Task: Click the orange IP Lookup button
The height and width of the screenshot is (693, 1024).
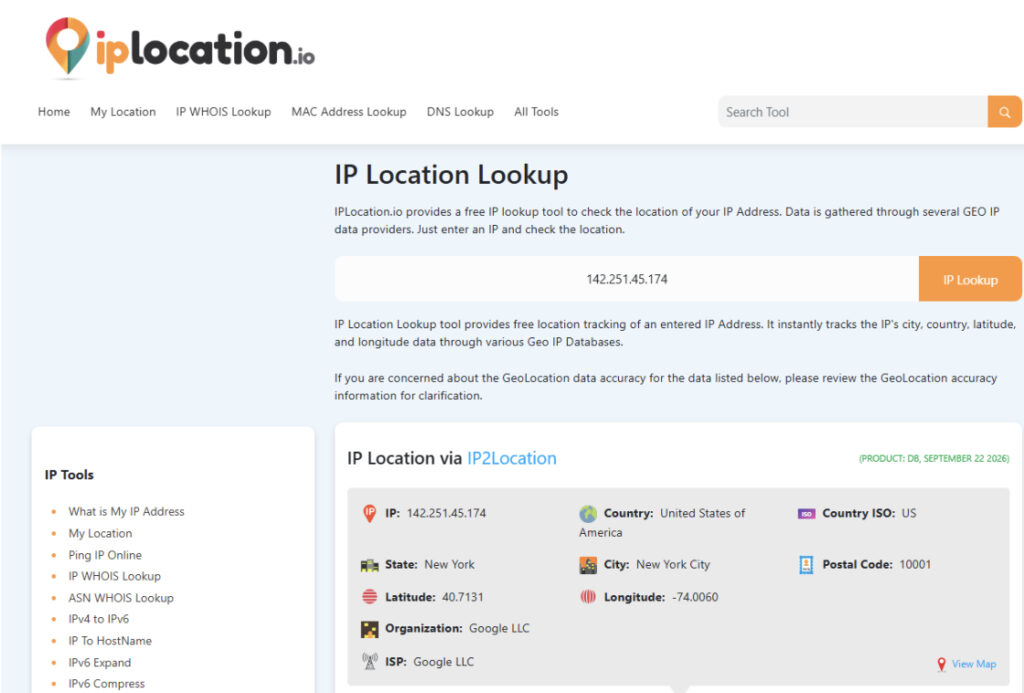Action: [x=970, y=280]
